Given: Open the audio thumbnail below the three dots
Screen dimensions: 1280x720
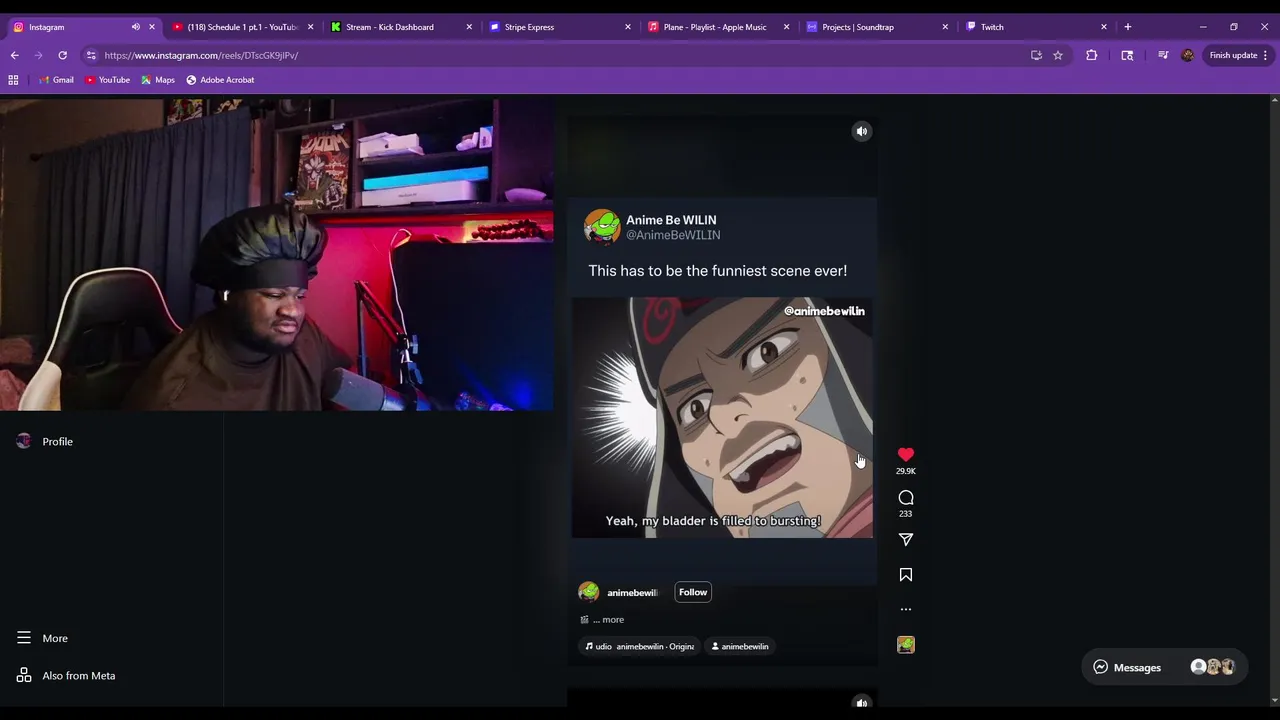Looking at the screenshot, I should click(905, 645).
